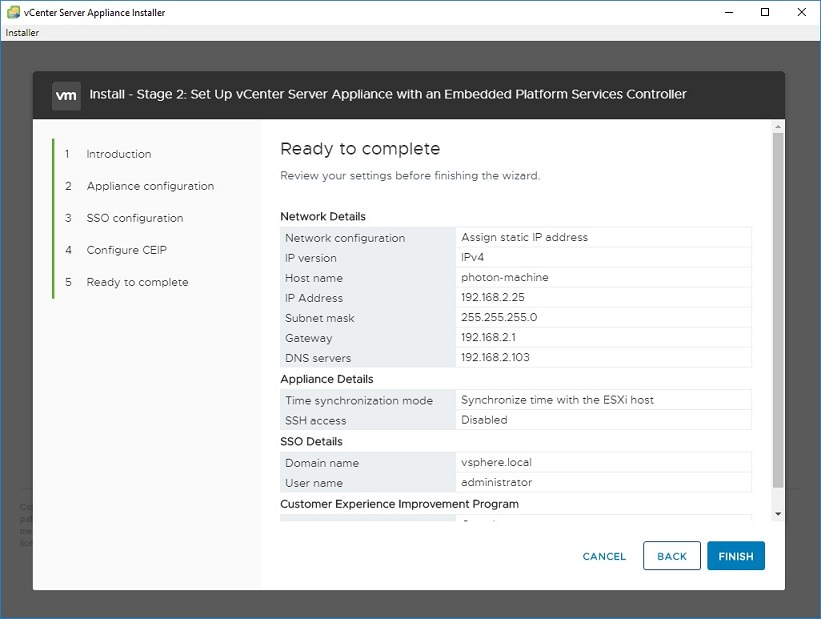Open the Installer menu
The image size is (821, 619).
click(22, 32)
